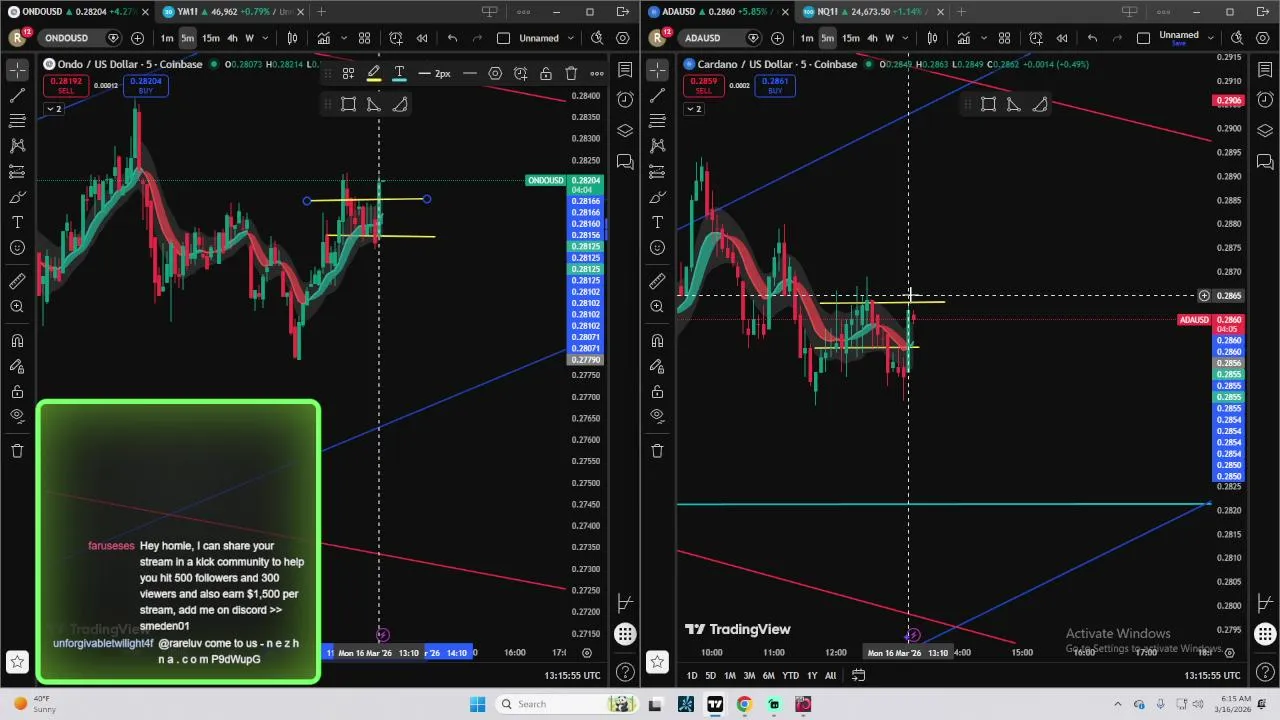Viewport: 1280px width, 720px height.
Task: Select the 1m interval in the ADAUSD toolbar
Action: (x=806, y=38)
